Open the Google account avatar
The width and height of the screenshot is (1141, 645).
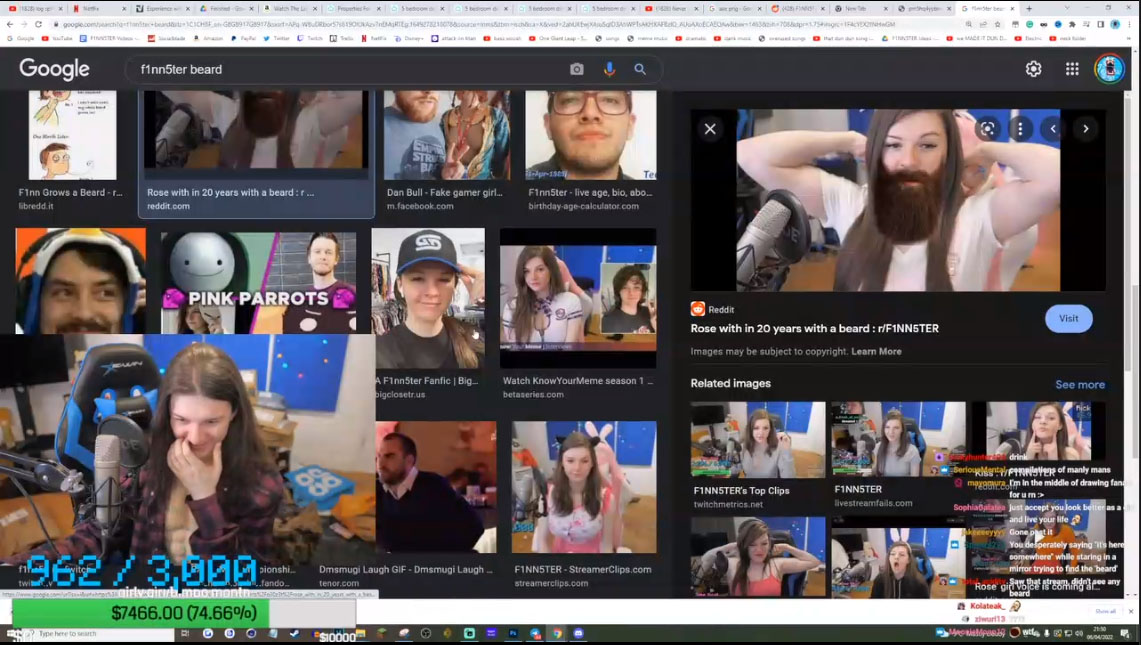1109,69
